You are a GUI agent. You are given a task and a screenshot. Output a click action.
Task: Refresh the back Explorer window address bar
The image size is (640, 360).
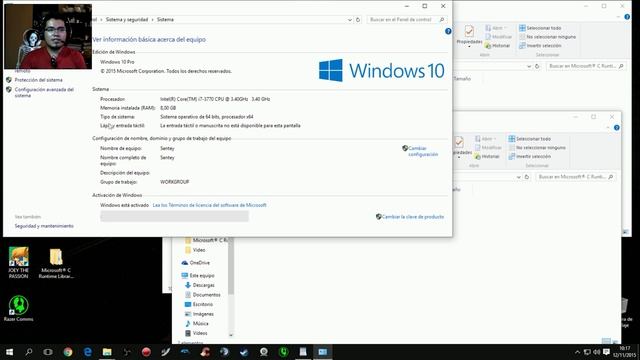[x=538, y=66]
